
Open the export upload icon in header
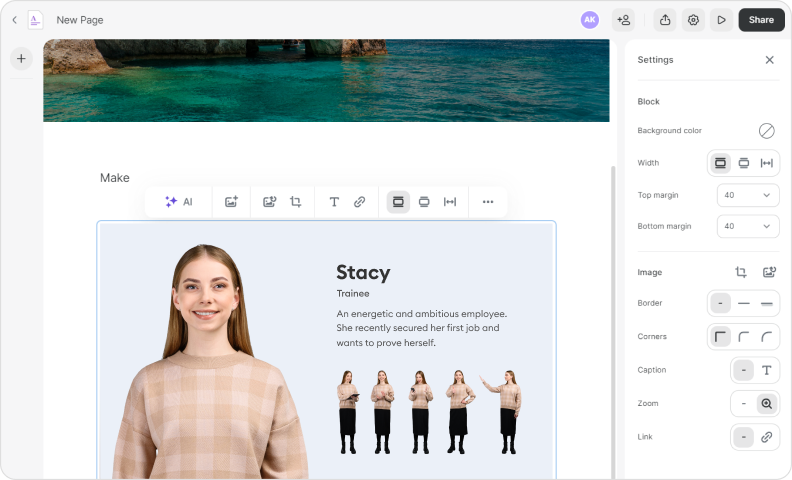tap(664, 20)
